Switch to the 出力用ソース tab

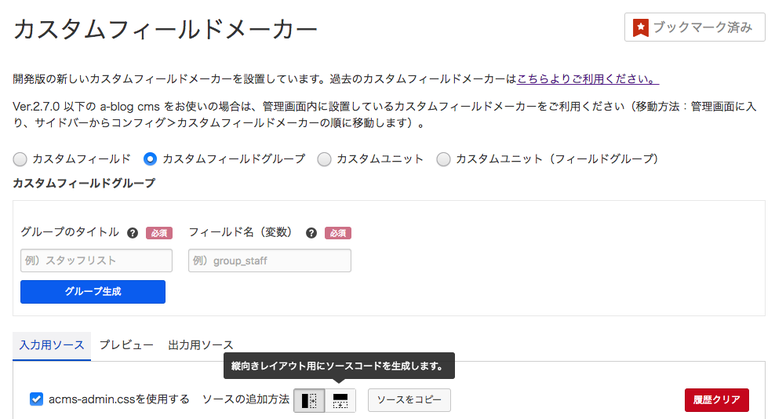200,344
